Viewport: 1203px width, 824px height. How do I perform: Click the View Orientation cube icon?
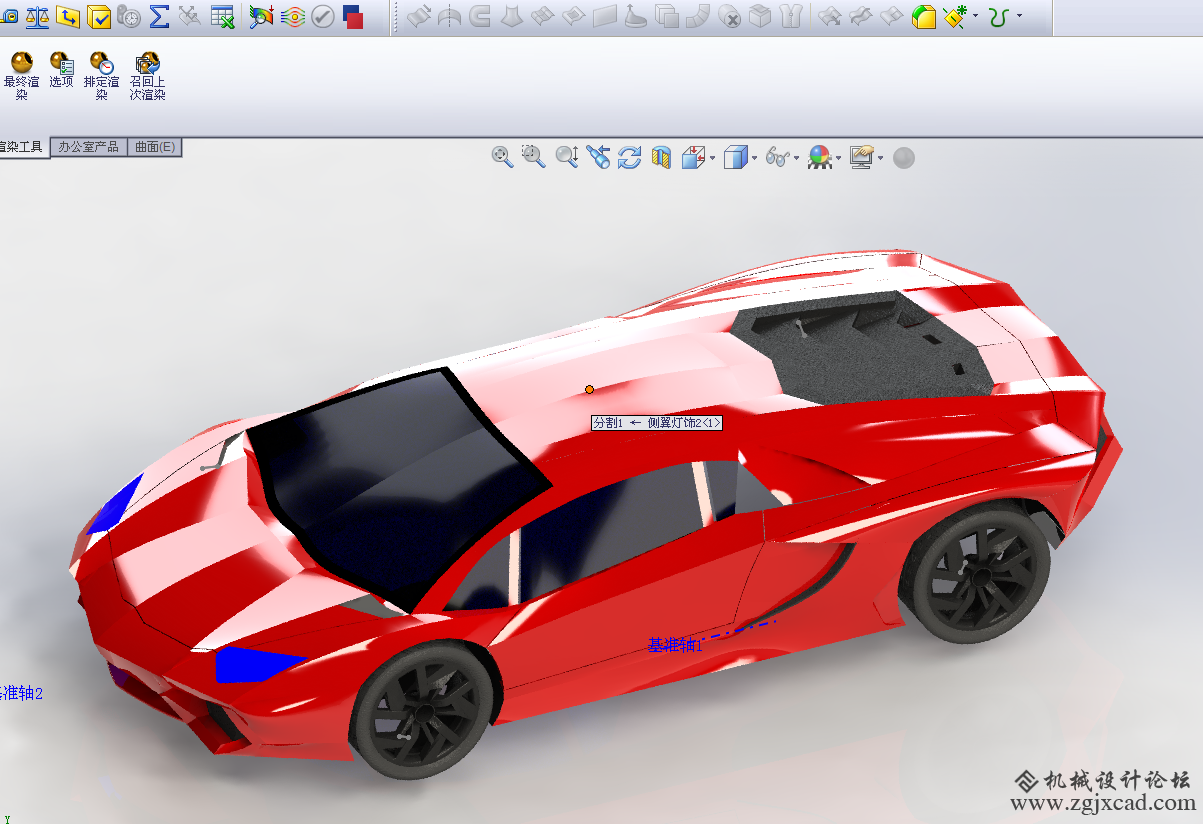[693, 157]
